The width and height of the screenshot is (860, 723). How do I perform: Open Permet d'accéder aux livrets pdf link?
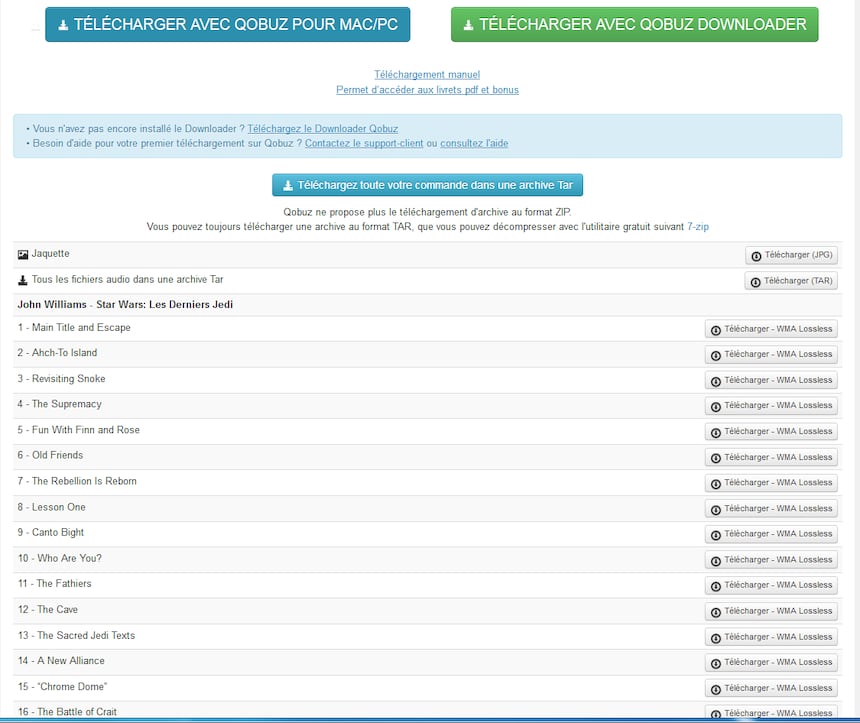click(427, 90)
